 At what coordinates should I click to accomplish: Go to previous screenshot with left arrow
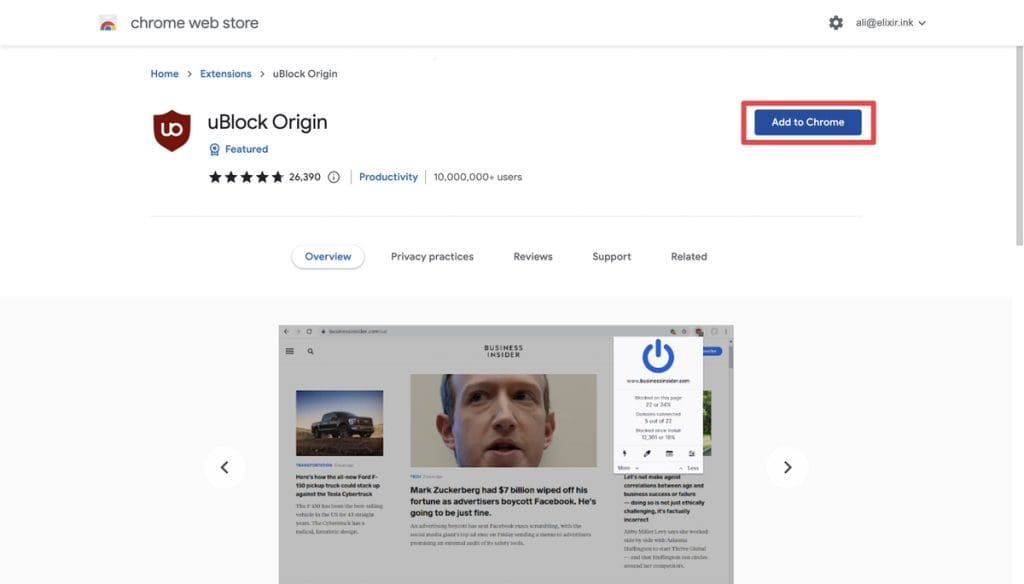click(x=225, y=467)
